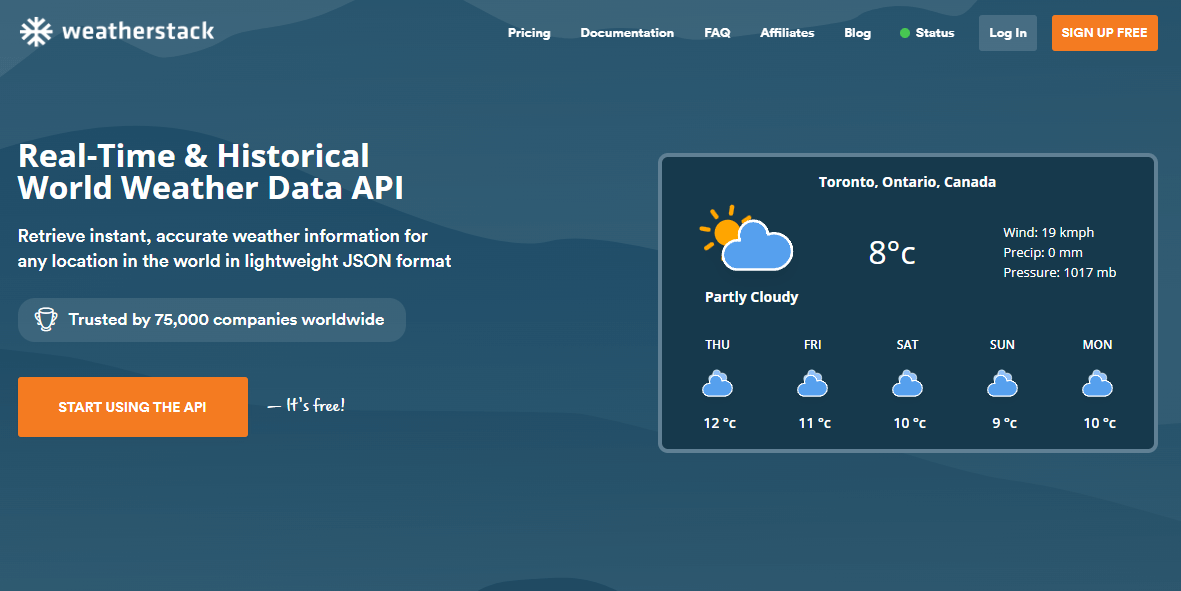Open the Blog link
This screenshot has width=1181, height=591.
[857, 33]
